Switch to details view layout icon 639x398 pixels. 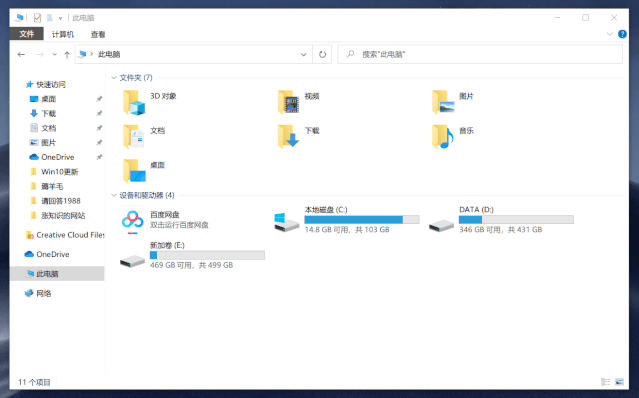[x=606, y=382]
